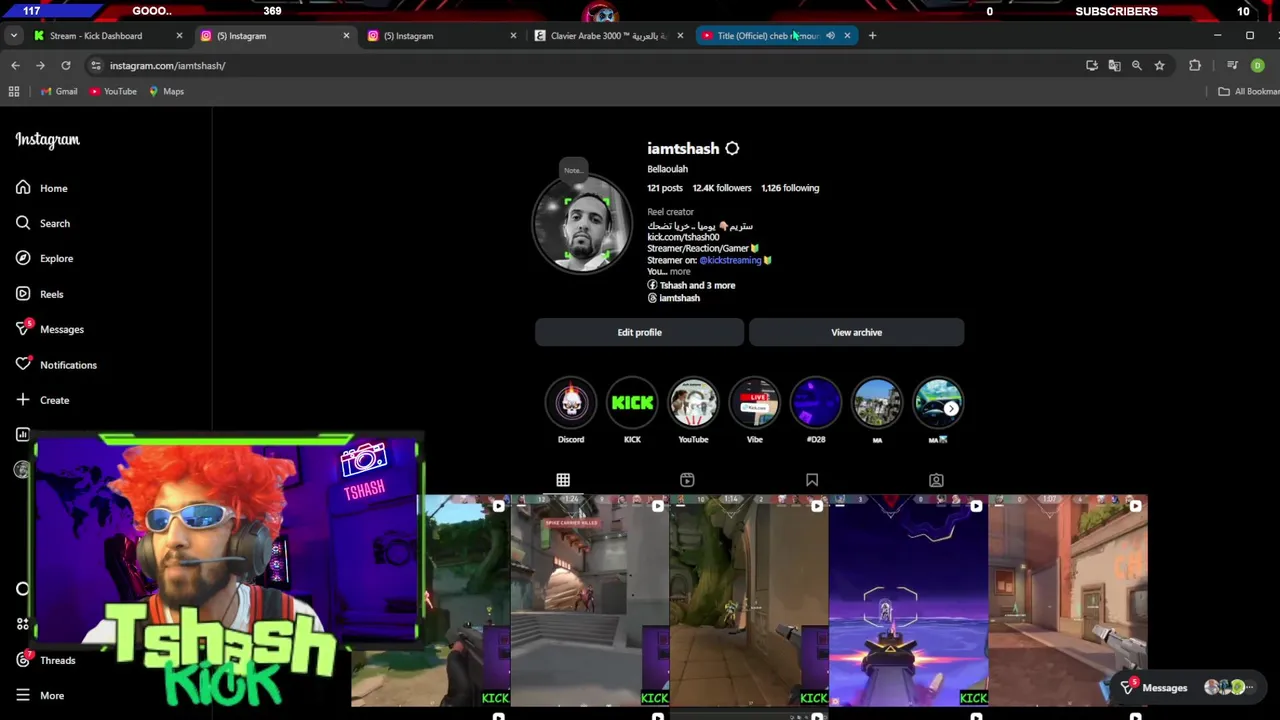Image resolution: width=1280 pixels, height=720 pixels.
Task: Open the Note bubble above avatar
Action: (572, 169)
